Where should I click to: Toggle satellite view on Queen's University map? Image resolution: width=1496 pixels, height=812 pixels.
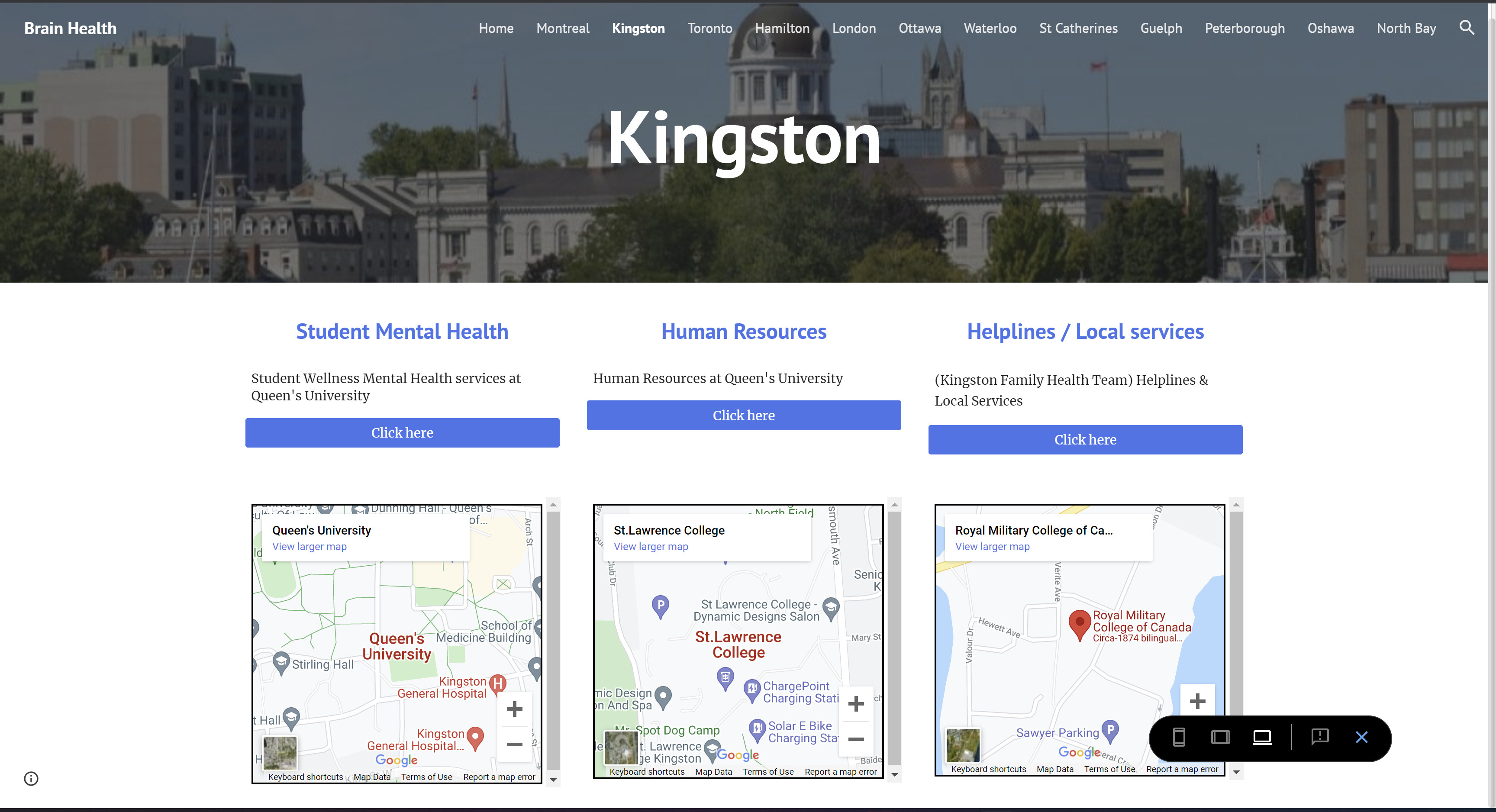point(280,752)
